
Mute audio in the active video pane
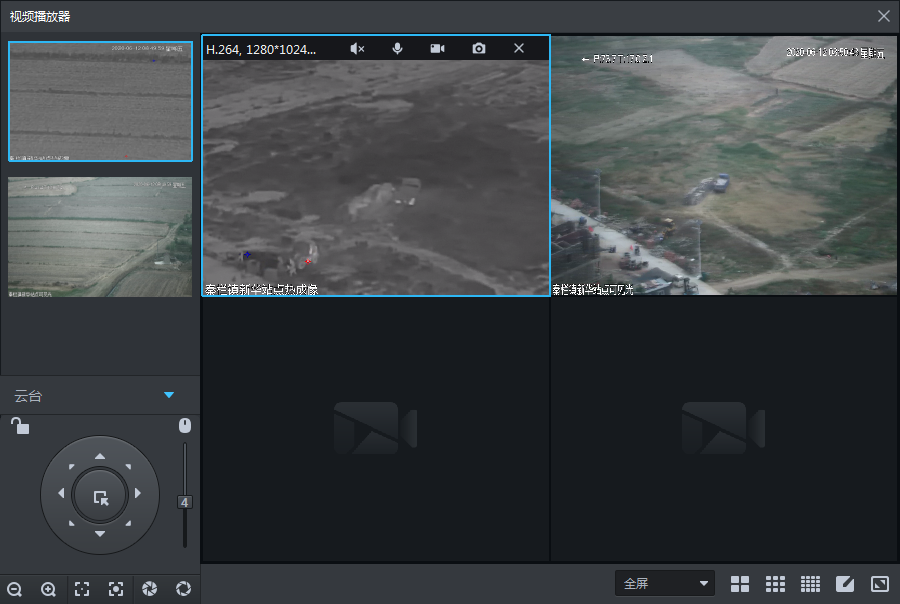coord(357,48)
